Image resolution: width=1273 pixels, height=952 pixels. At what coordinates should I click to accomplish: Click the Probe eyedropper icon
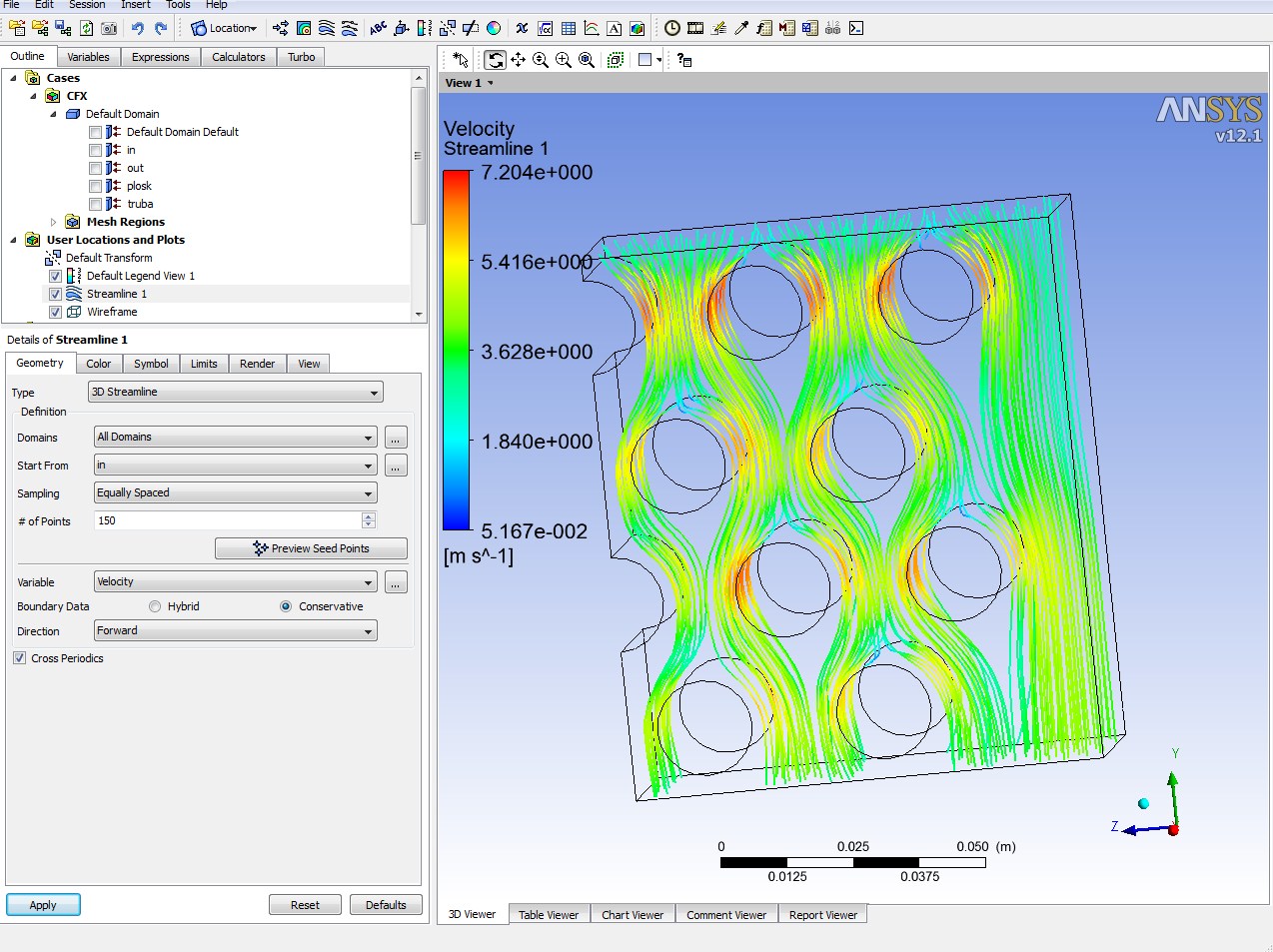pos(741,28)
